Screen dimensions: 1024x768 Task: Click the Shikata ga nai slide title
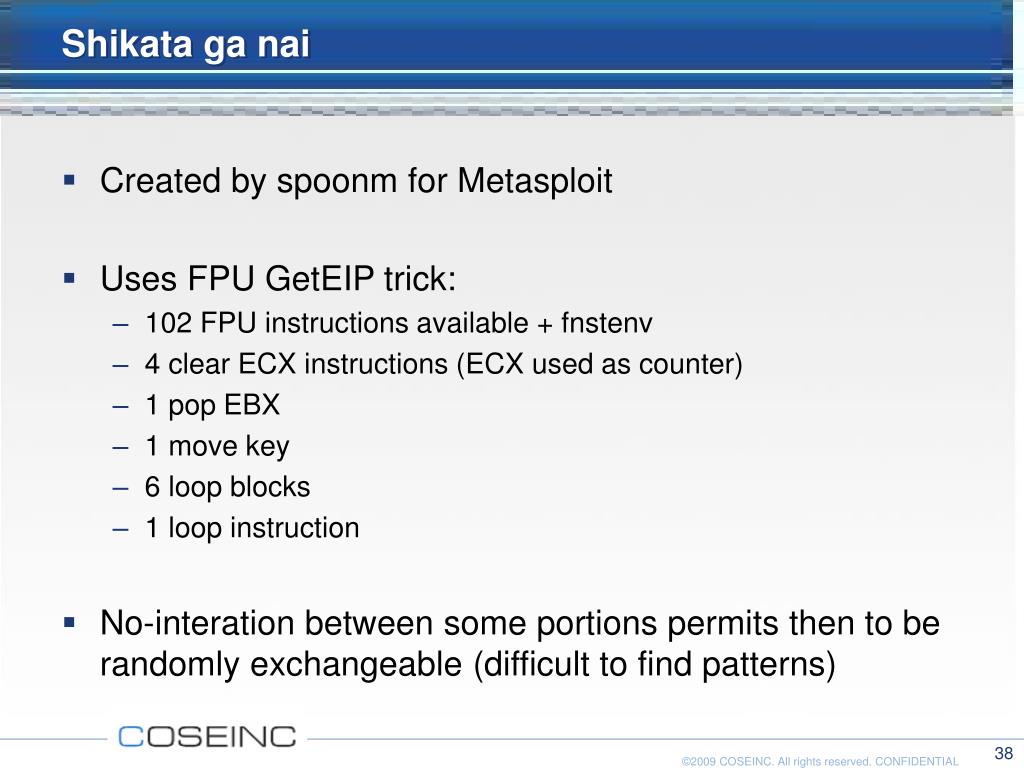[185, 45]
